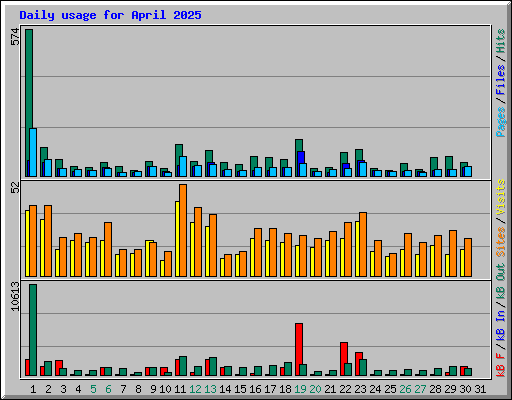Click the 'Daily usage for April 2025' title
Image resolution: width=512 pixels, height=400 pixels.
(x=110, y=15)
